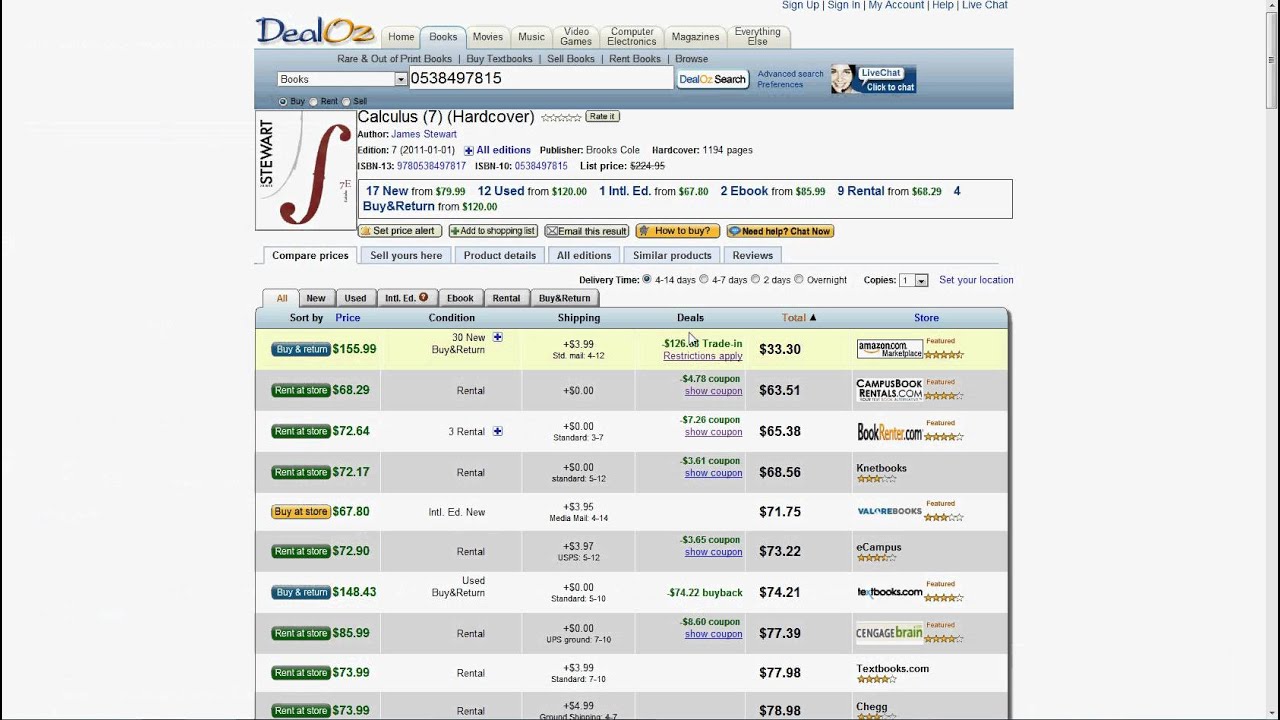
Task: Click the ISBN search input field
Action: point(541,78)
